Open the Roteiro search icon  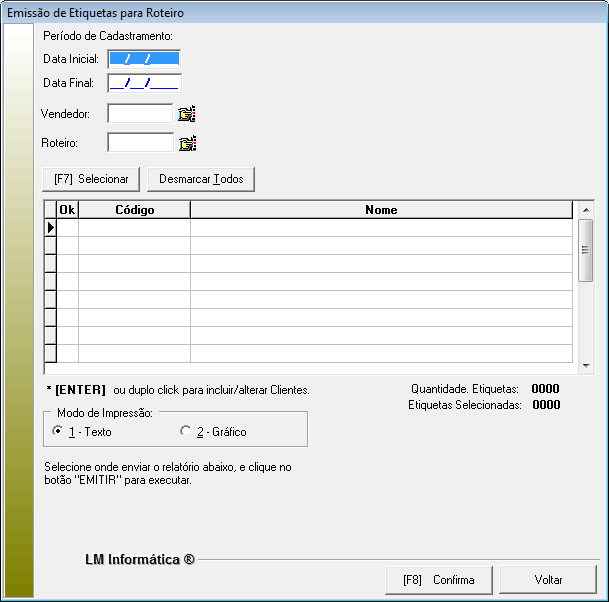pyautogui.click(x=187, y=144)
